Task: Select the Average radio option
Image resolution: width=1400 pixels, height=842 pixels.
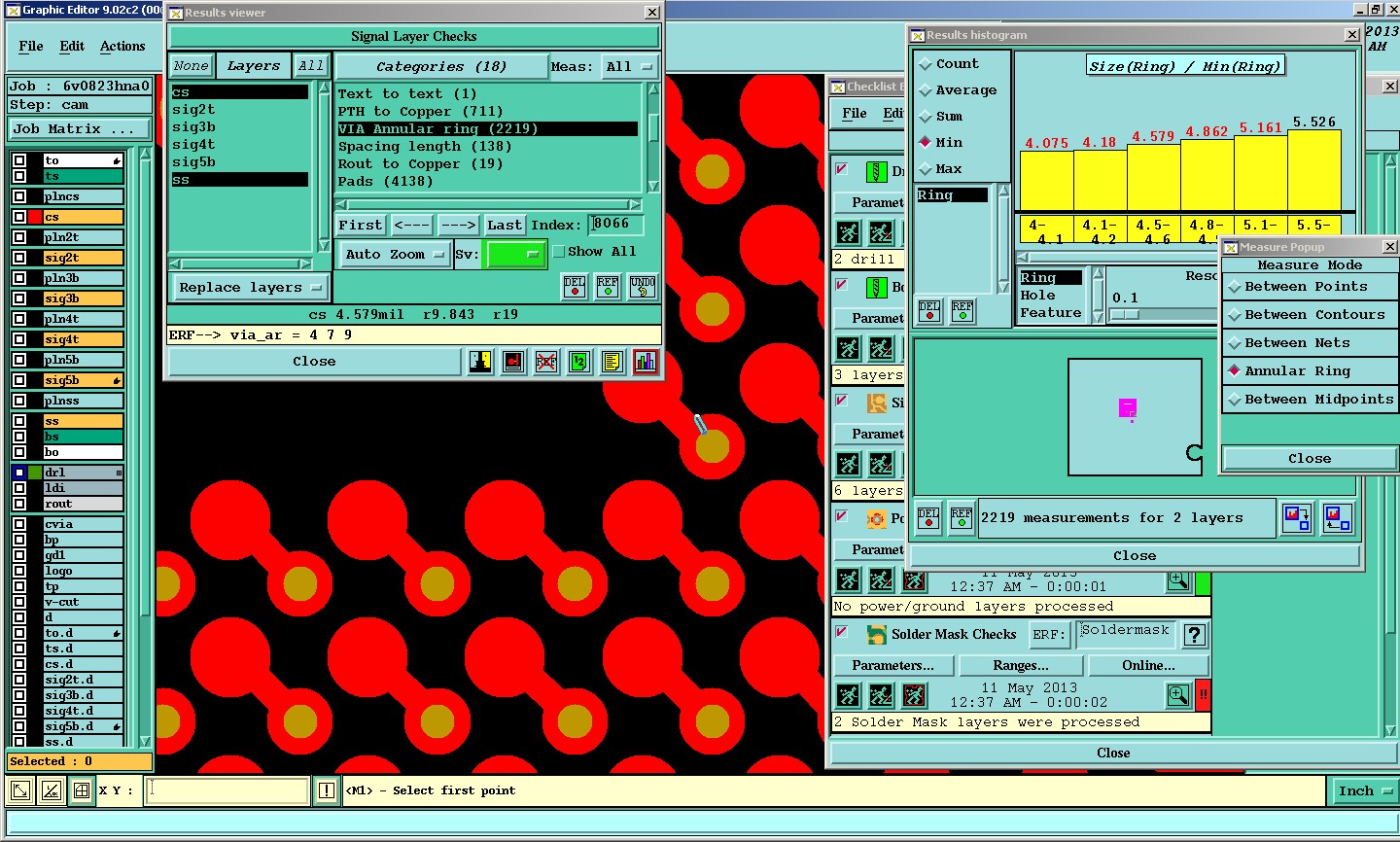Action: pos(926,90)
